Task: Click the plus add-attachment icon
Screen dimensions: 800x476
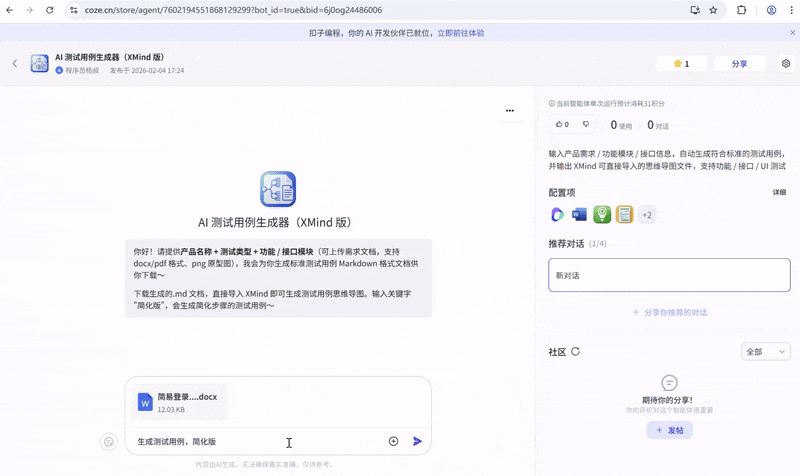Action: tap(393, 441)
